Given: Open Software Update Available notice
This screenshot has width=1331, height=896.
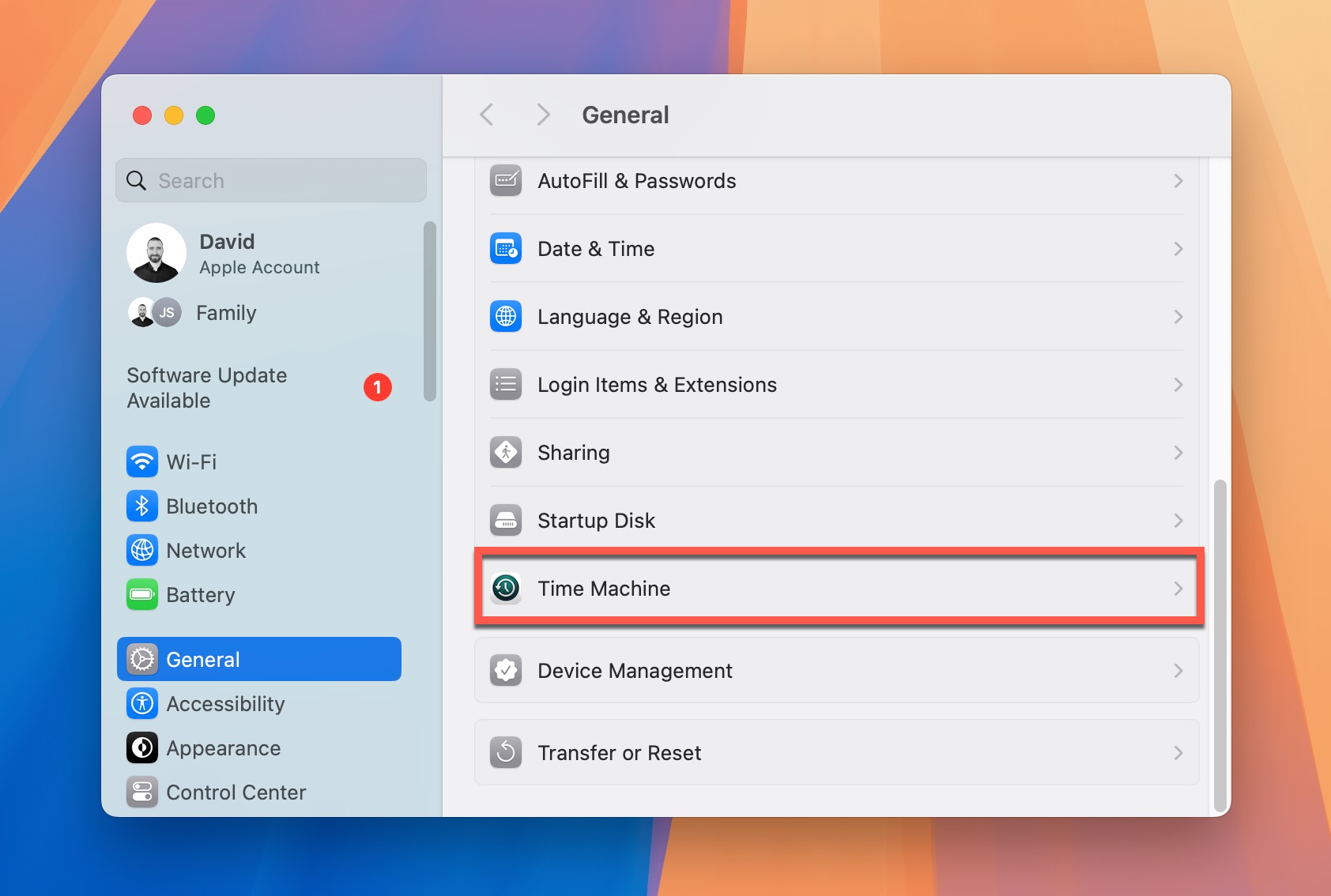Looking at the screenshot, I should click(259, 388).
